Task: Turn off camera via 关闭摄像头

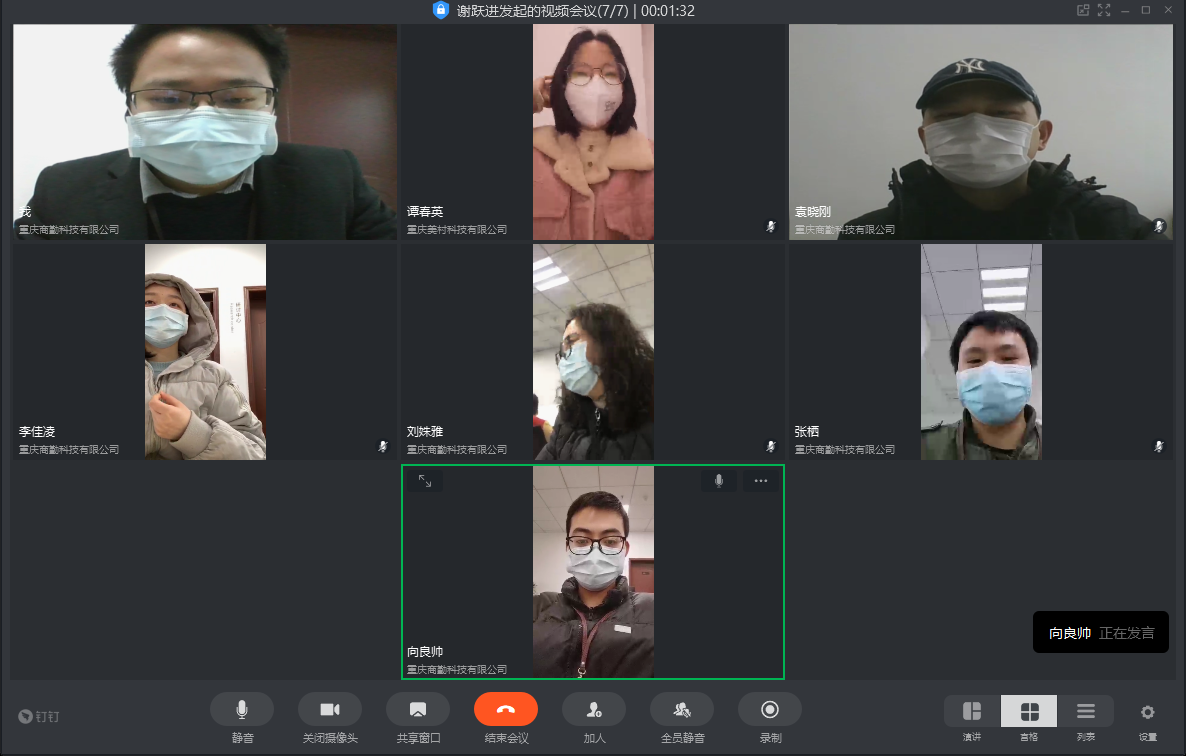Action: pyautogui.click(x=329, y=709)
